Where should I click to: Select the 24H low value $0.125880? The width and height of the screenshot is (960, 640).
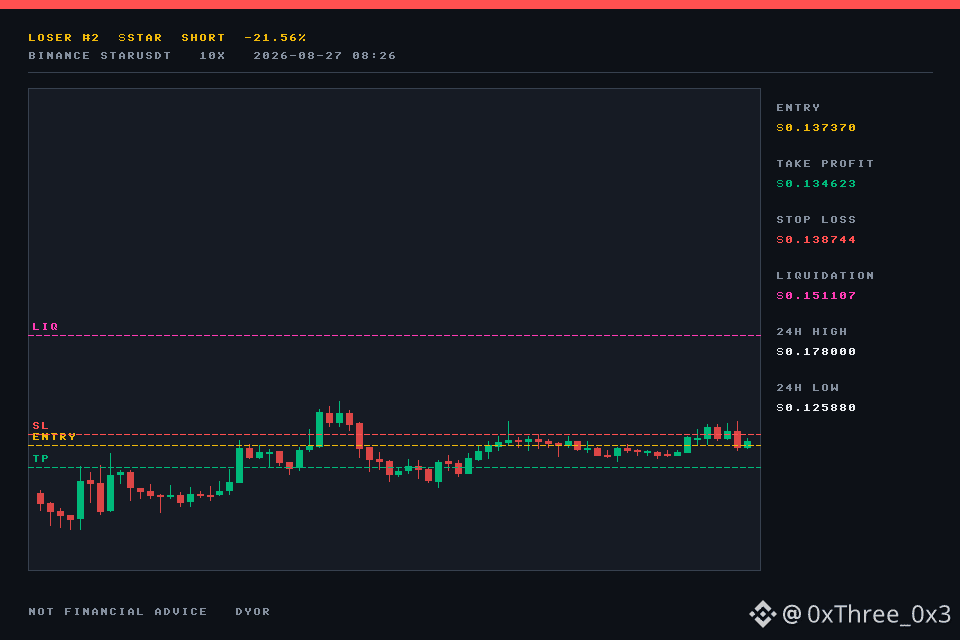tap(816, 408)
